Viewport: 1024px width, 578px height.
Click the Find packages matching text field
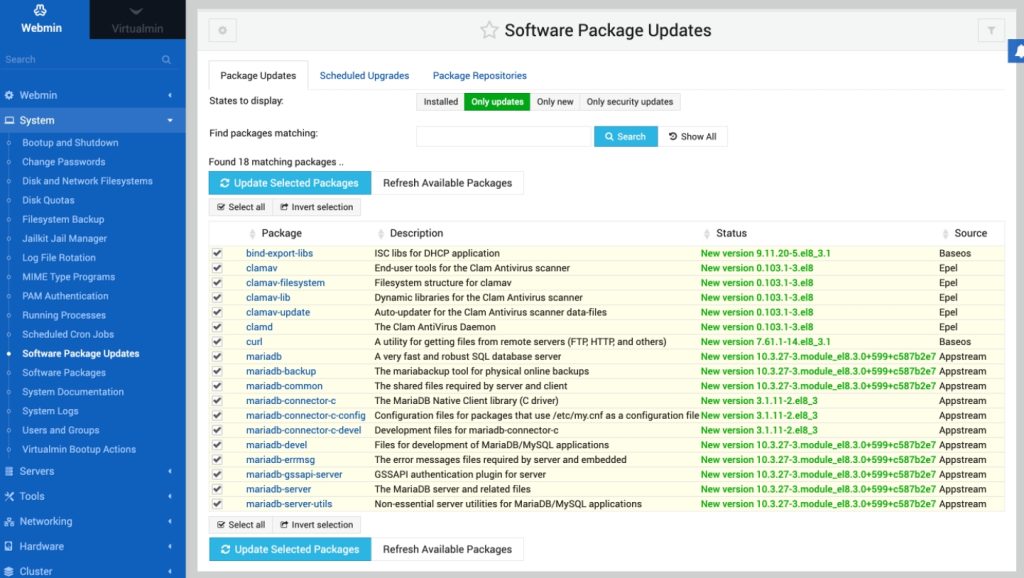[504, 136]
